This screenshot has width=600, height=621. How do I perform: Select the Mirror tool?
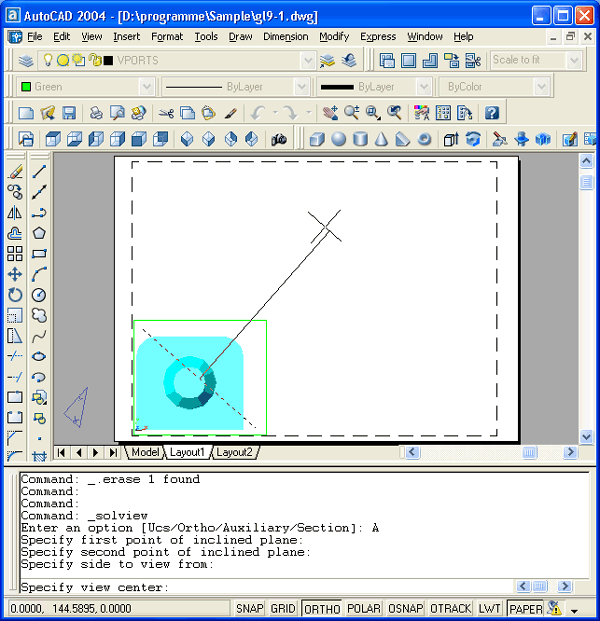[x=15, y=212]
